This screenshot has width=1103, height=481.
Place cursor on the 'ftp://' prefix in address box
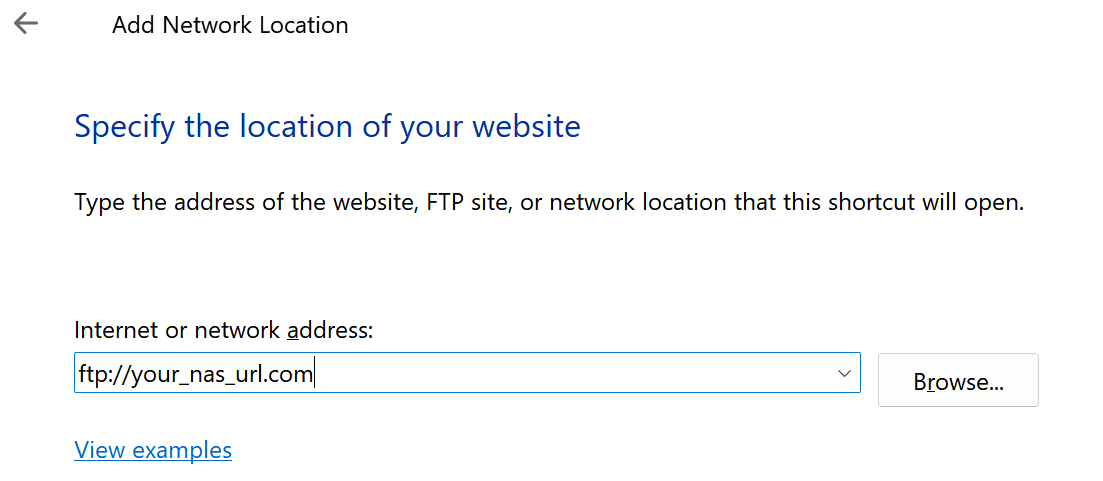coord(94,374)
